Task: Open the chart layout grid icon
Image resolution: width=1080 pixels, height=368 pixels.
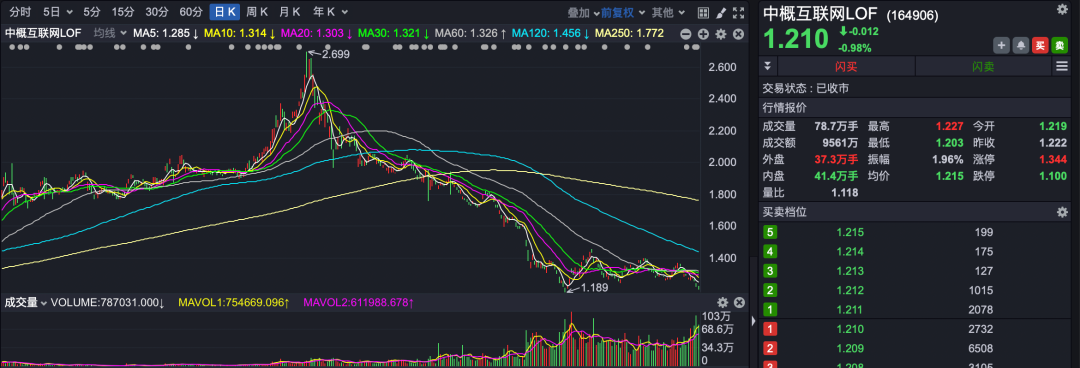Action: coord(703,12)
